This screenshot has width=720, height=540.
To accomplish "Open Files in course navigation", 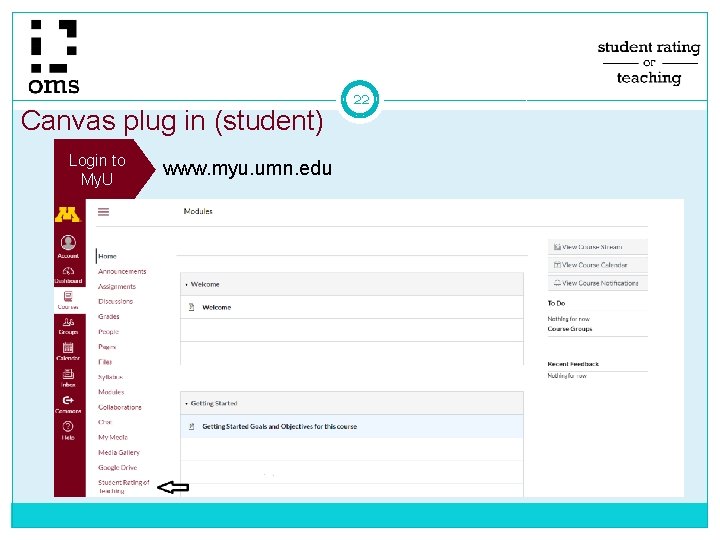I will click(105, 362).
